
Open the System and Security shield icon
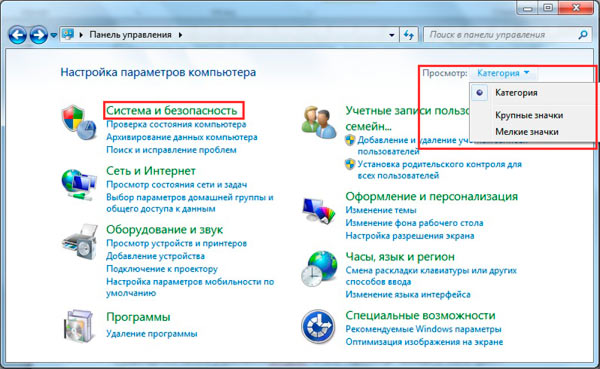78,122
